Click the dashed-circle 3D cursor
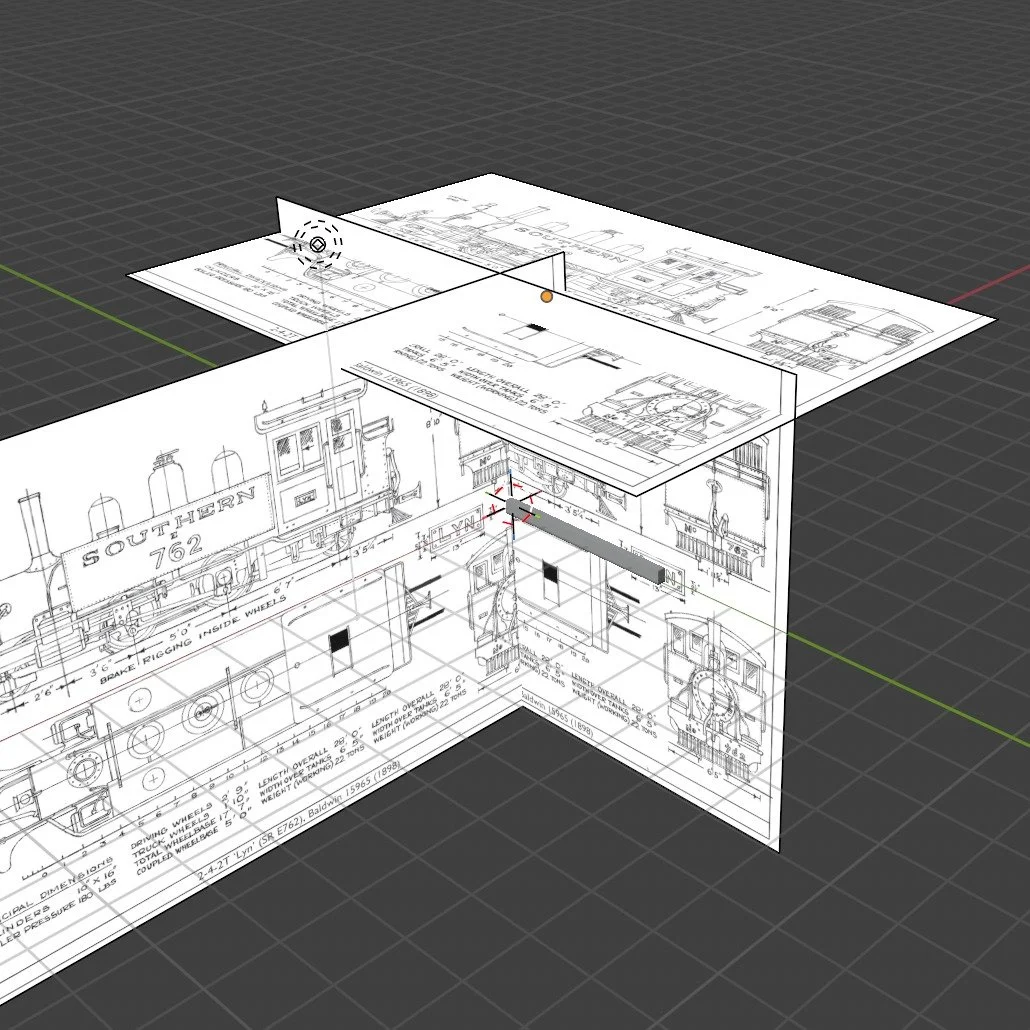 coord(318,244)
